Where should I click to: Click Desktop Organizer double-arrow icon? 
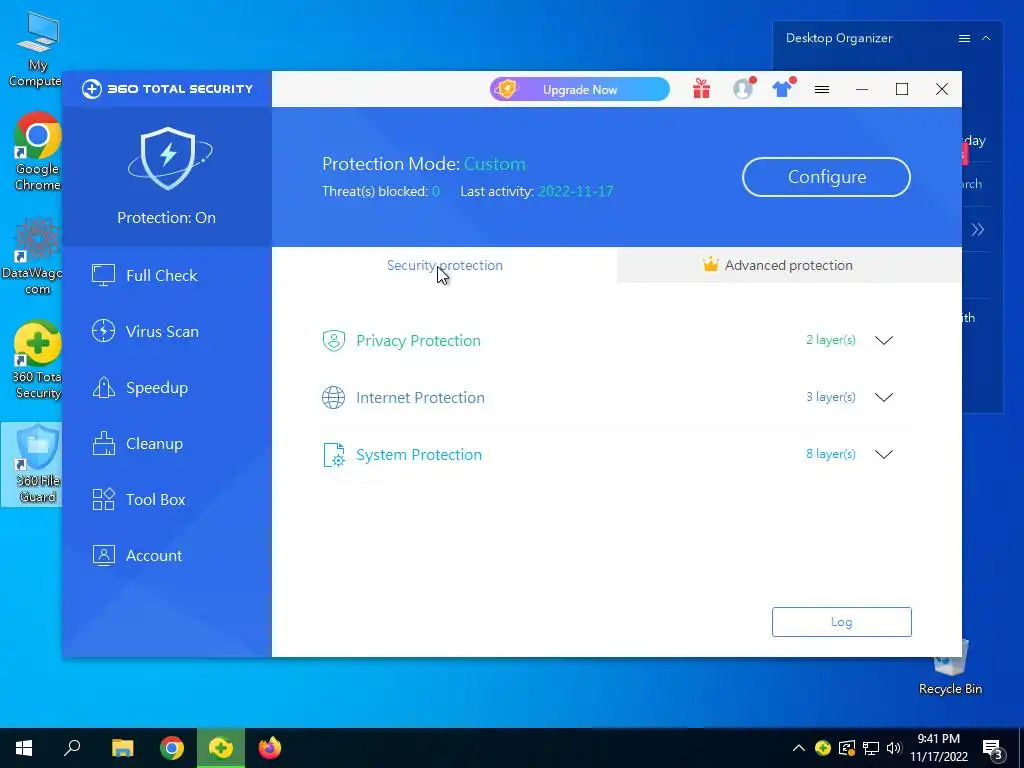pos(978,229)
